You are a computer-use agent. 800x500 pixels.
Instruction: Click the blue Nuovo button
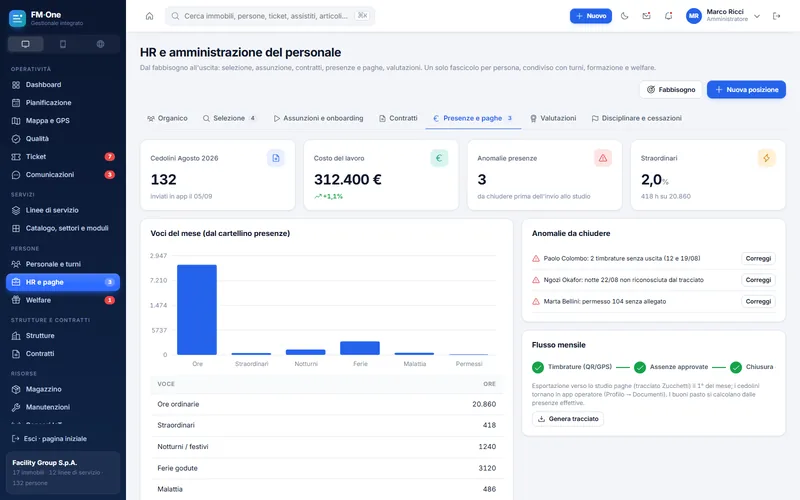click(x=591, y=16)
